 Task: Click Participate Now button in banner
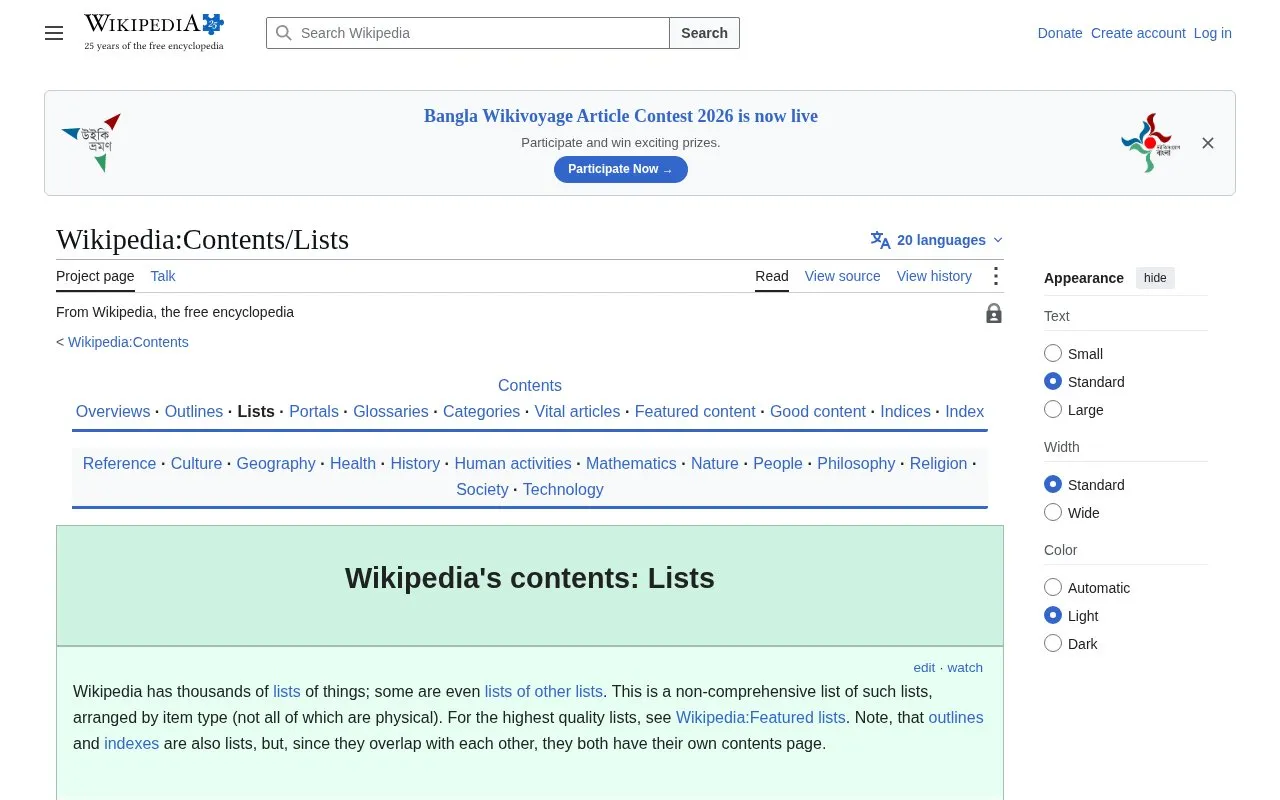pyautogui.click(x=621, y=169)
